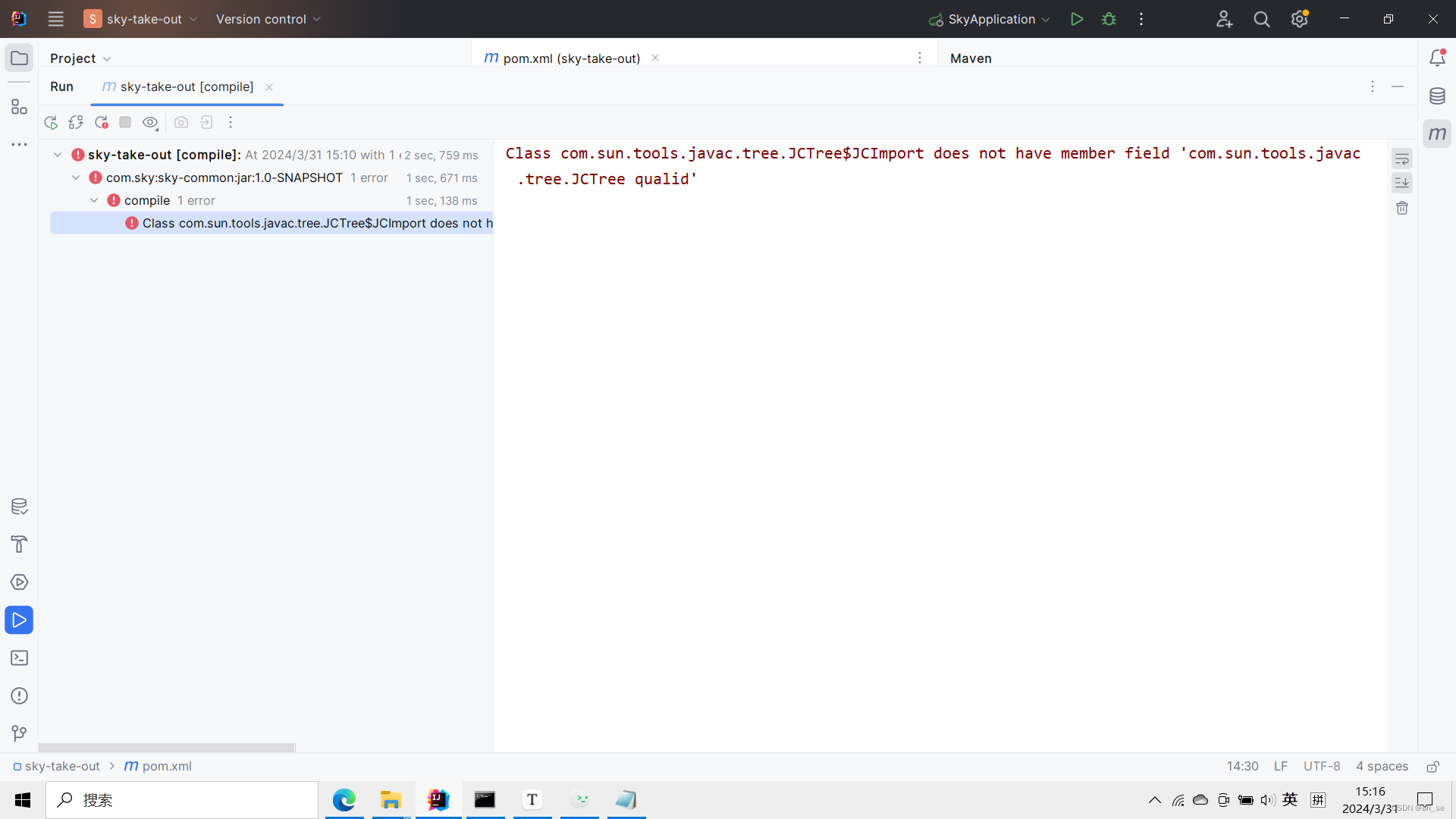1456x819 pixels.
Task: Change LF line separator in status bar
Action: pos(1281,766)
